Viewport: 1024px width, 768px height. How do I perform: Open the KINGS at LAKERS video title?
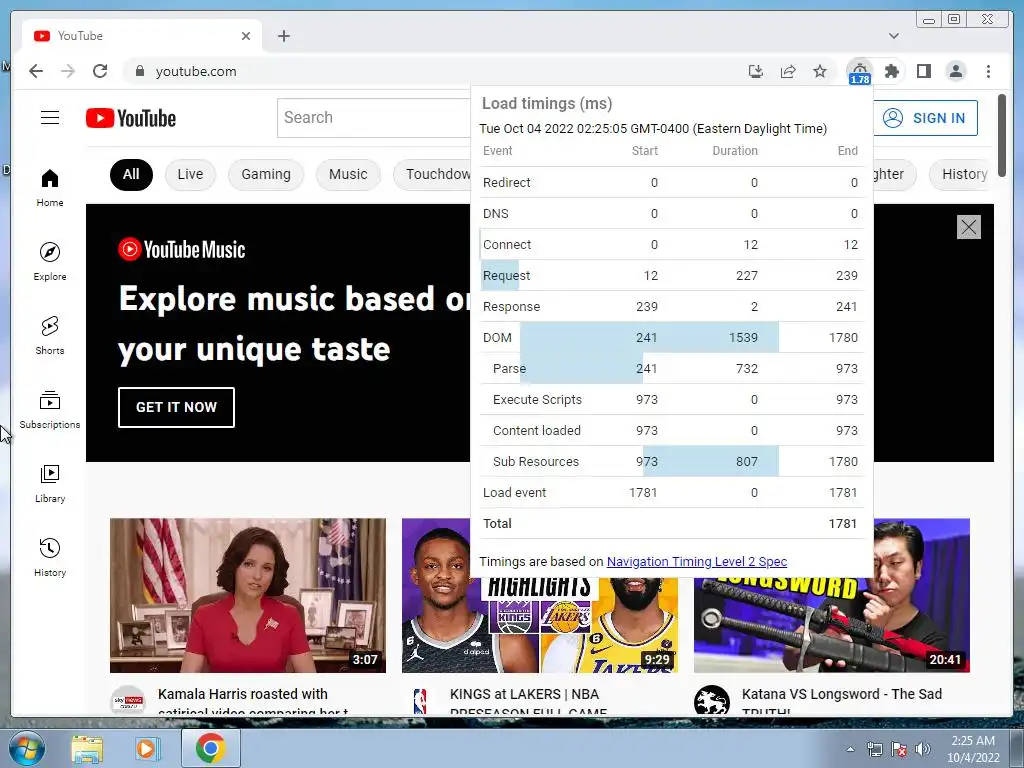[x=528, y=701]
